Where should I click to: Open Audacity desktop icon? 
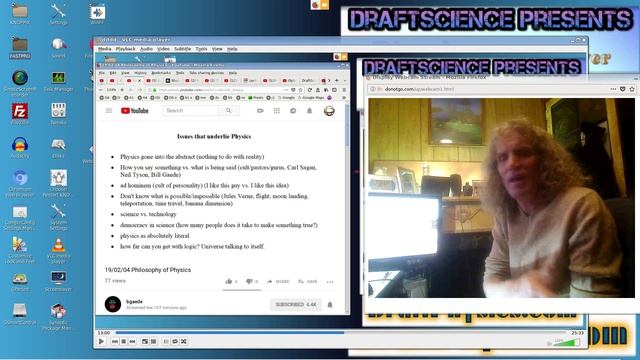(x=20, y=147)
